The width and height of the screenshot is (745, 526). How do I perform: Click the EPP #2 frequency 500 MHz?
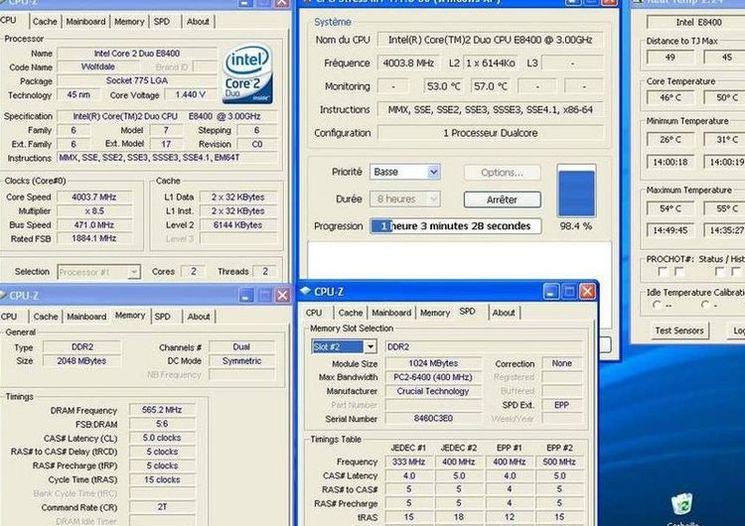pos(559,462)
